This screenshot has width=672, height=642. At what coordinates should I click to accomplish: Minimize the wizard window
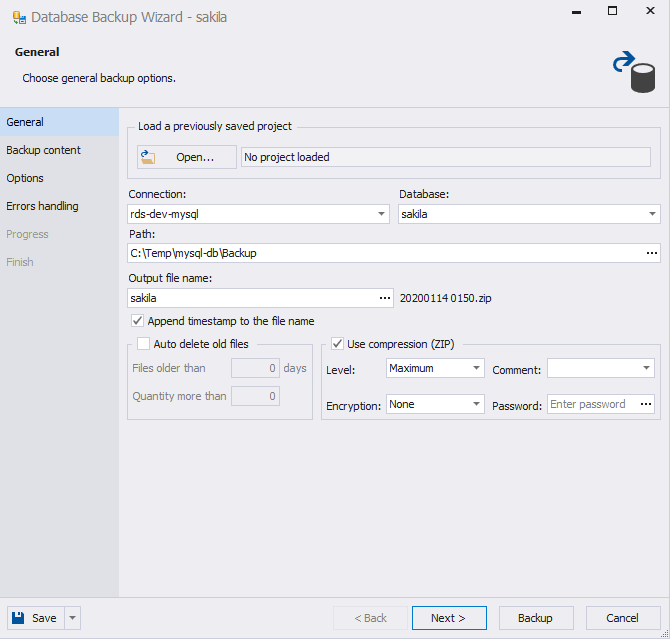point(576,12)
